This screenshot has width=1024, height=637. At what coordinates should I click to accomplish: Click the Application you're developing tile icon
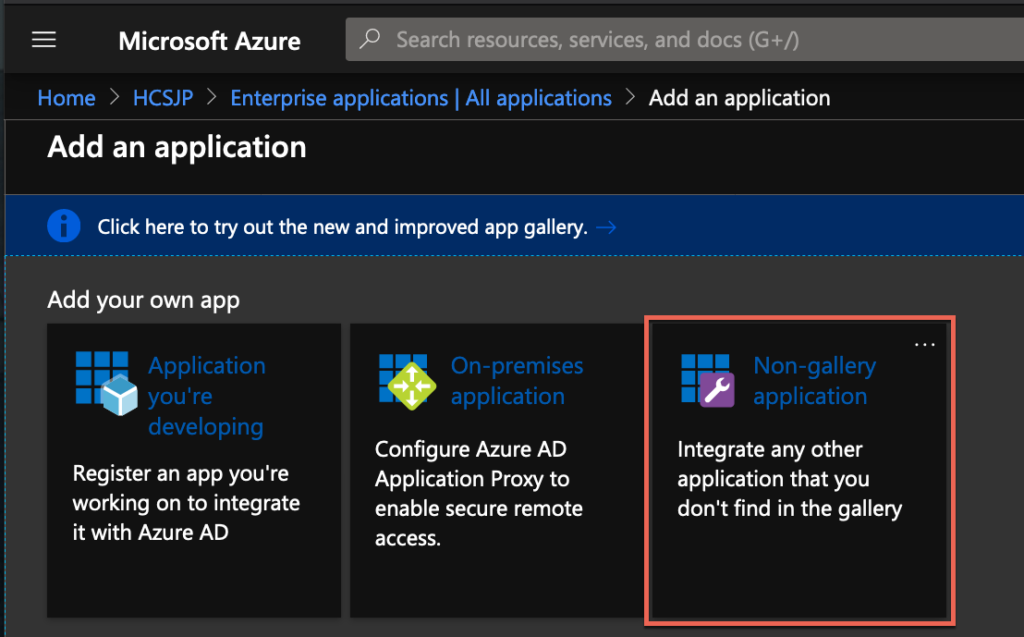tap(106, 384)
